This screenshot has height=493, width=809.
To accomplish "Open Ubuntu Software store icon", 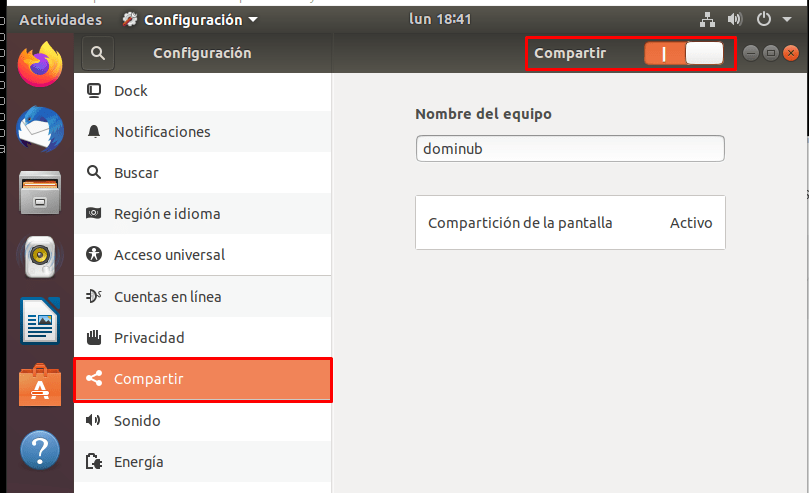I will click(40, 385).
